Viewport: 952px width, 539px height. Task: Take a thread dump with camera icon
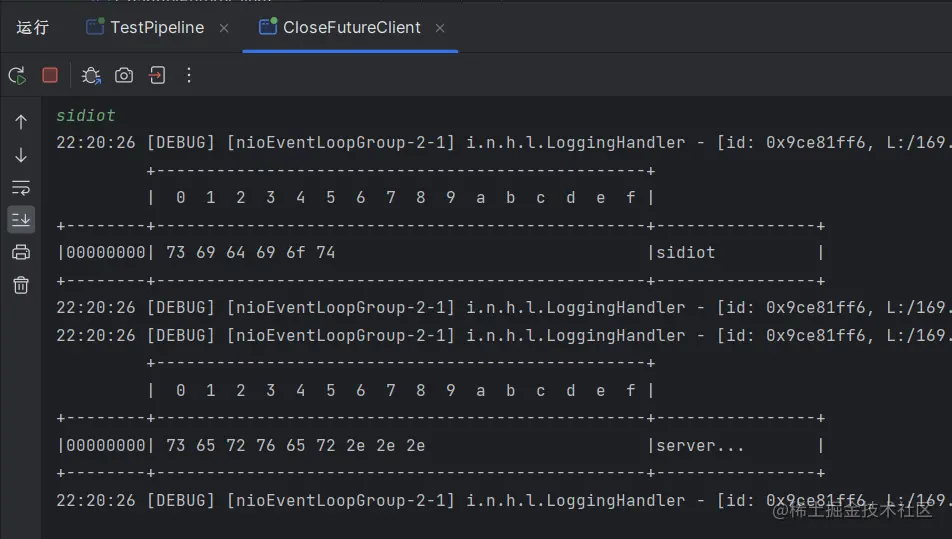[x=124, y=75]
